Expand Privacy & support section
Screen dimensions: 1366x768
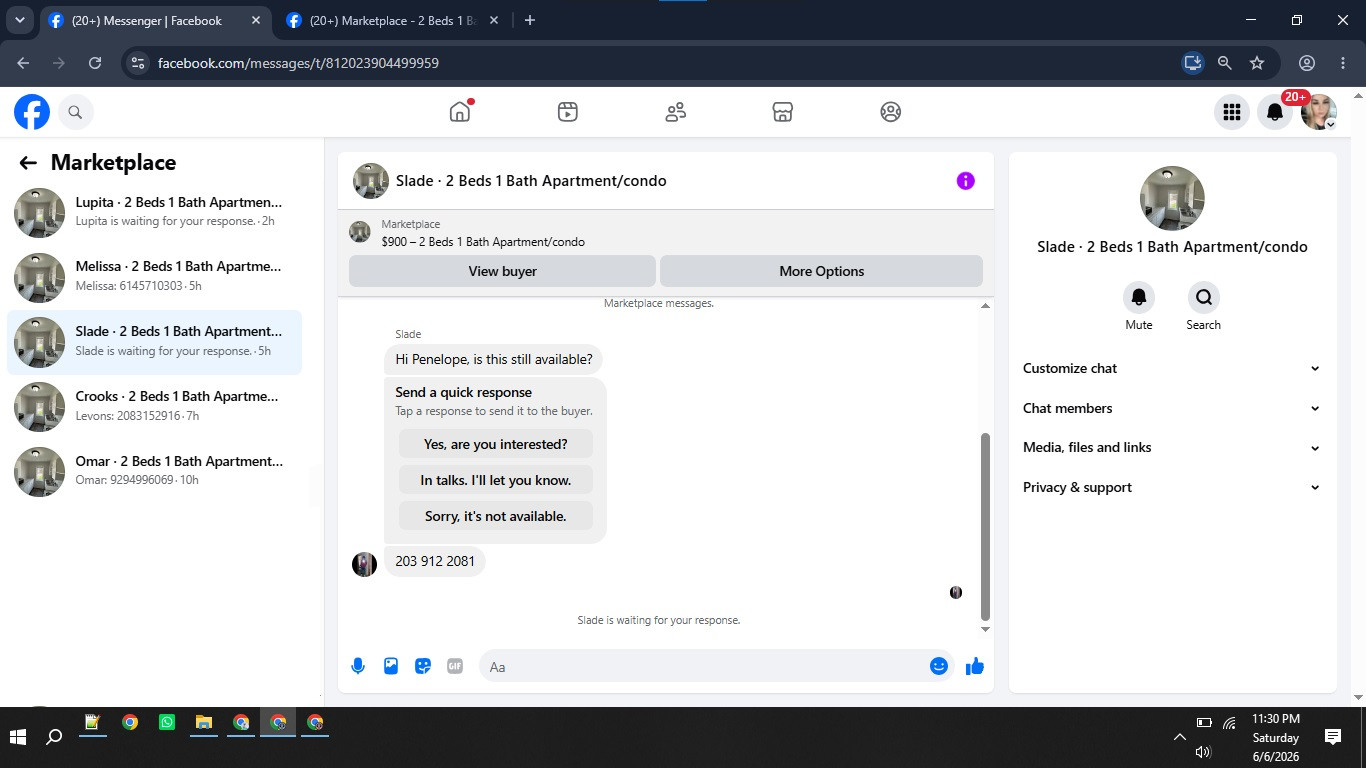pos(1171,487)
